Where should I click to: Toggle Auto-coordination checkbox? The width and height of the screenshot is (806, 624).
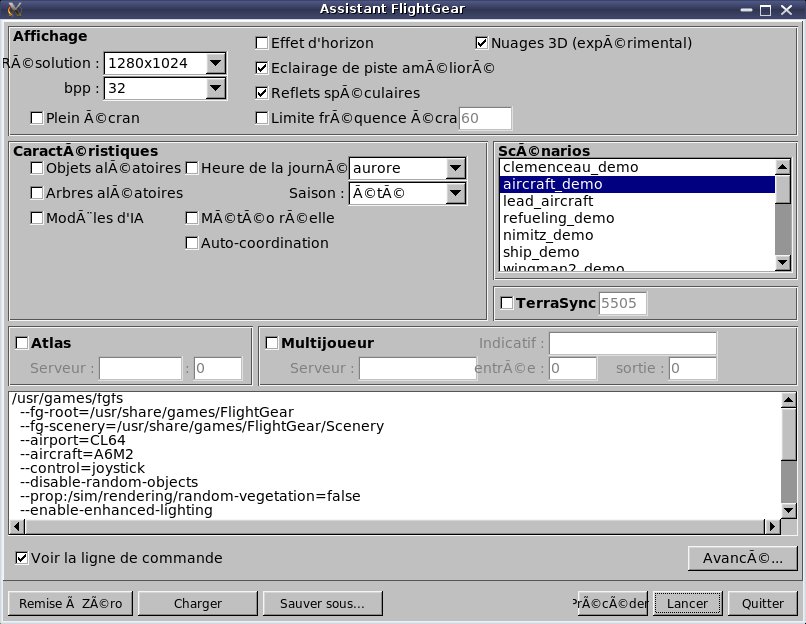point(192,243)
